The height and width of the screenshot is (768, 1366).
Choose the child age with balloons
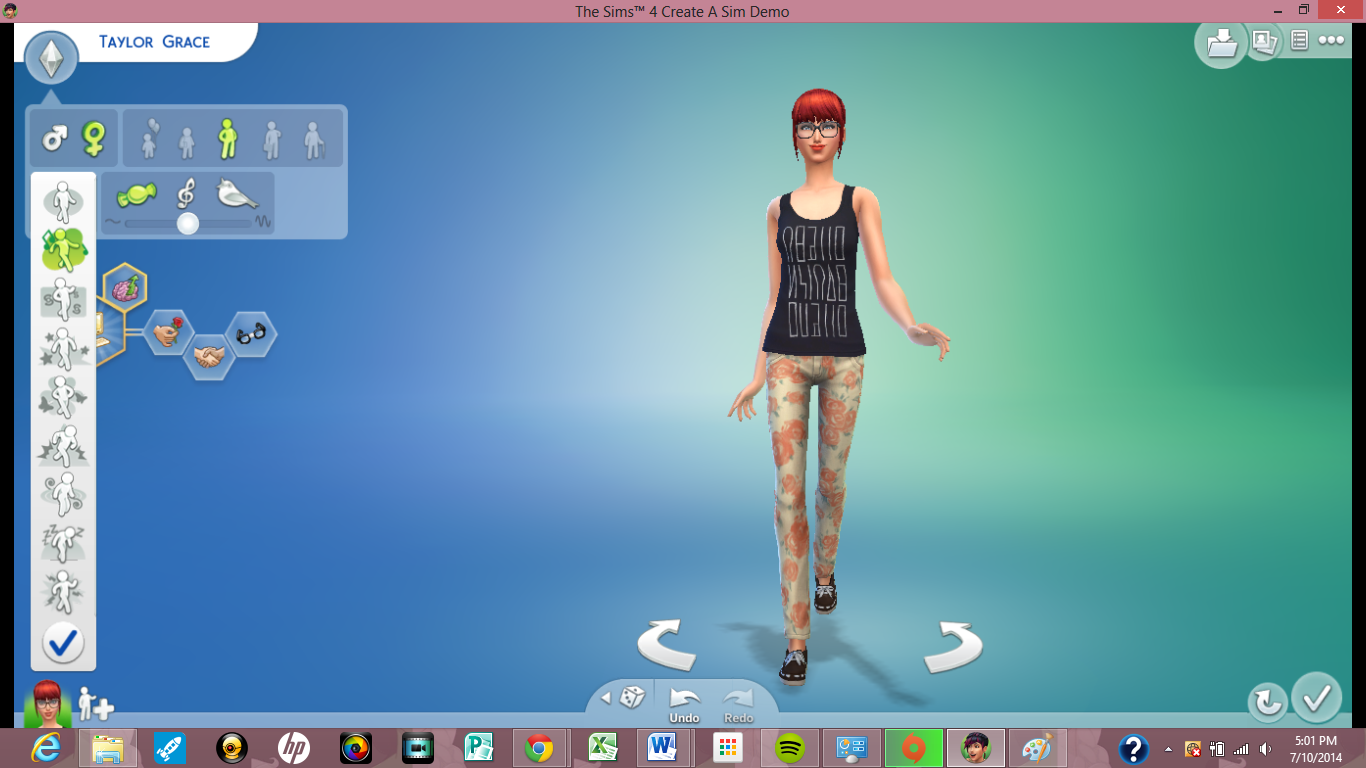click(x=149, y=139)
